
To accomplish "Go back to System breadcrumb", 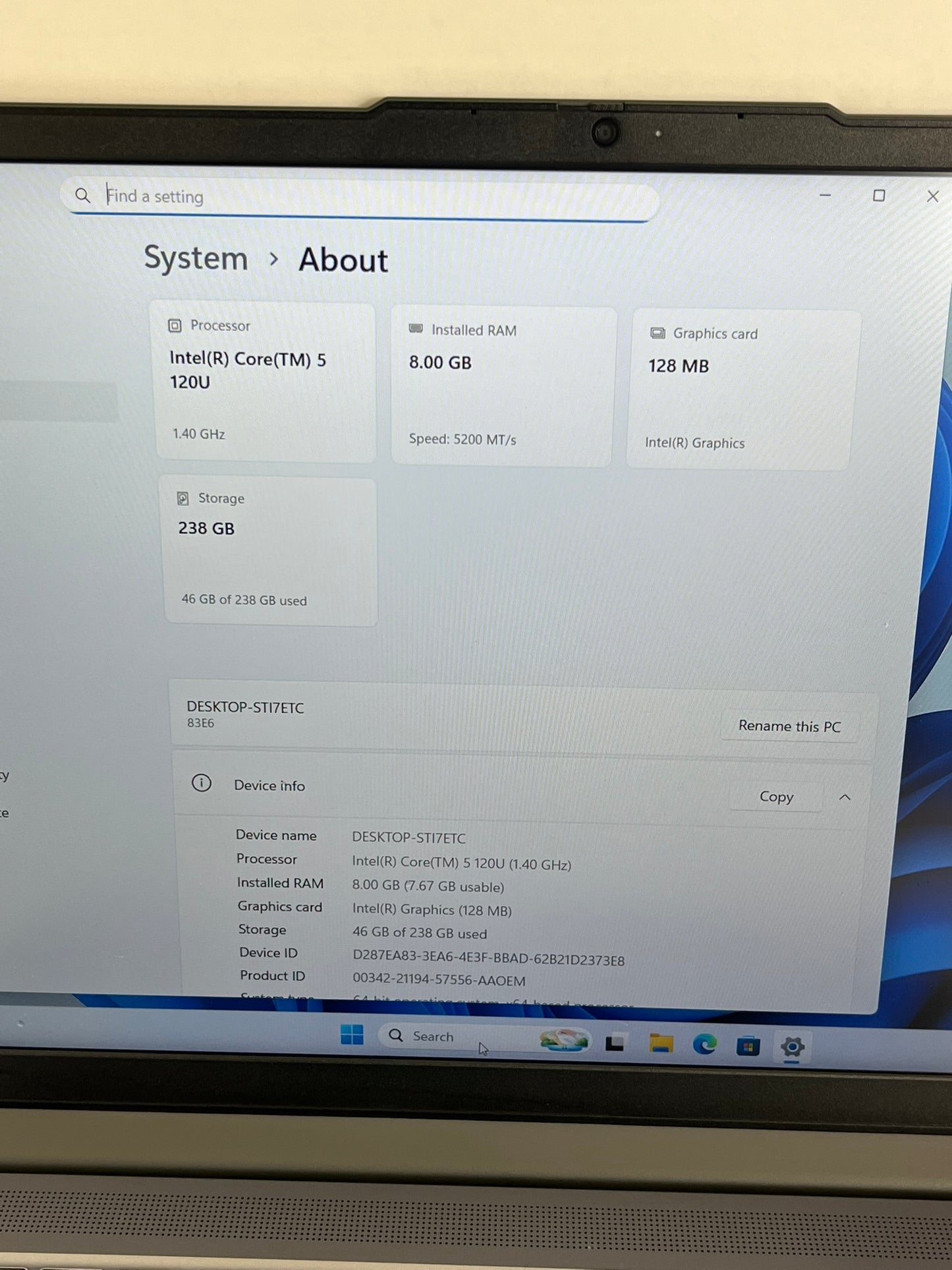I will click(196, 258).
